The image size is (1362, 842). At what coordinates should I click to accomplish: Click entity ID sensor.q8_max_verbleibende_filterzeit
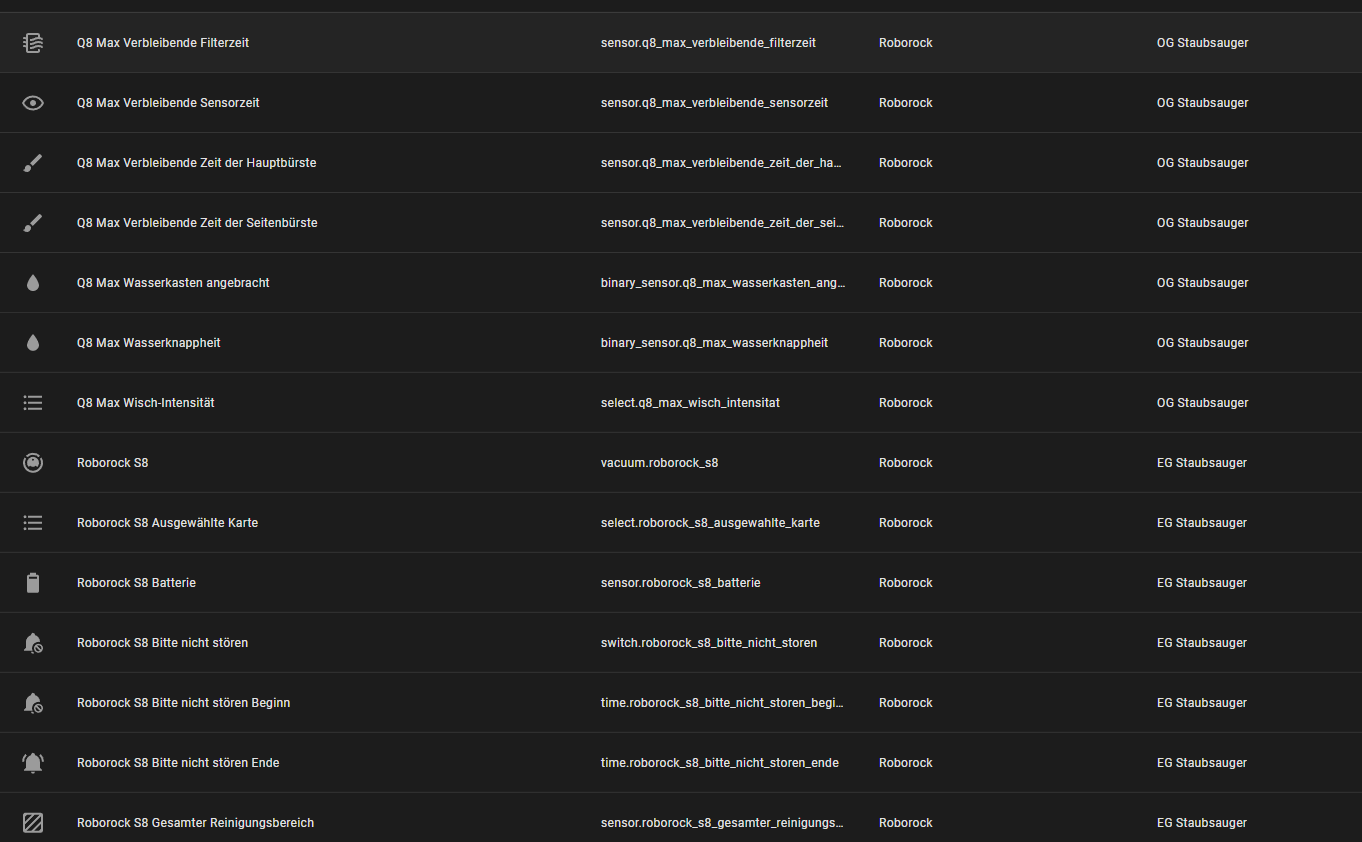click(x=708, y=43)
